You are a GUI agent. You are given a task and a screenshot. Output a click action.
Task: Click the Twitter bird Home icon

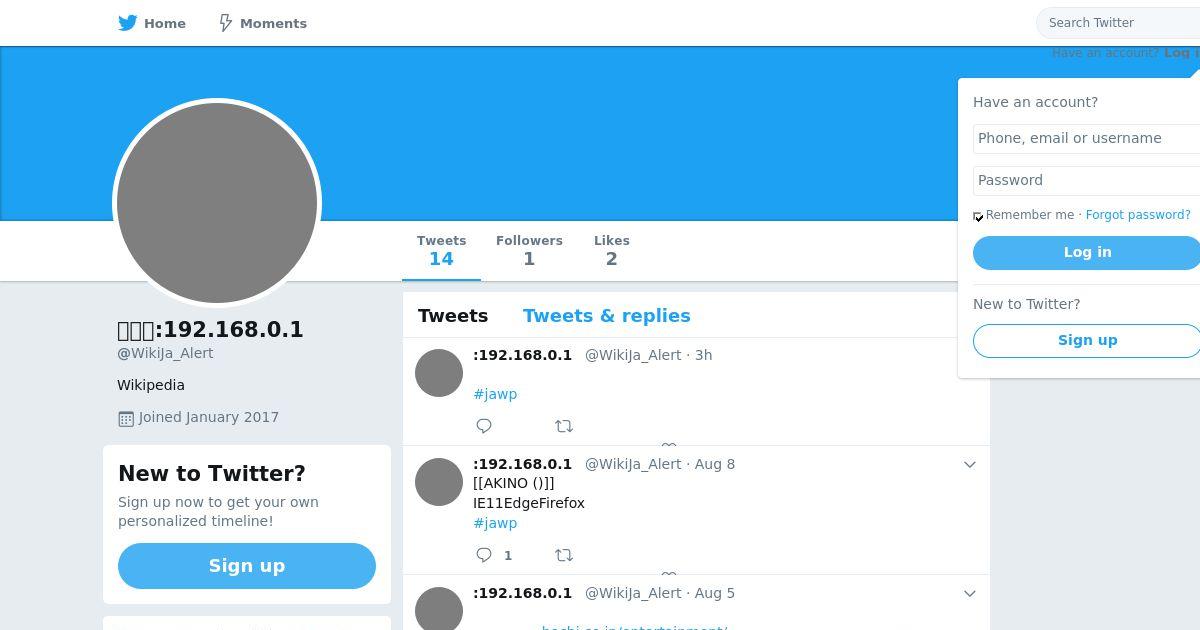pos(128,23)
